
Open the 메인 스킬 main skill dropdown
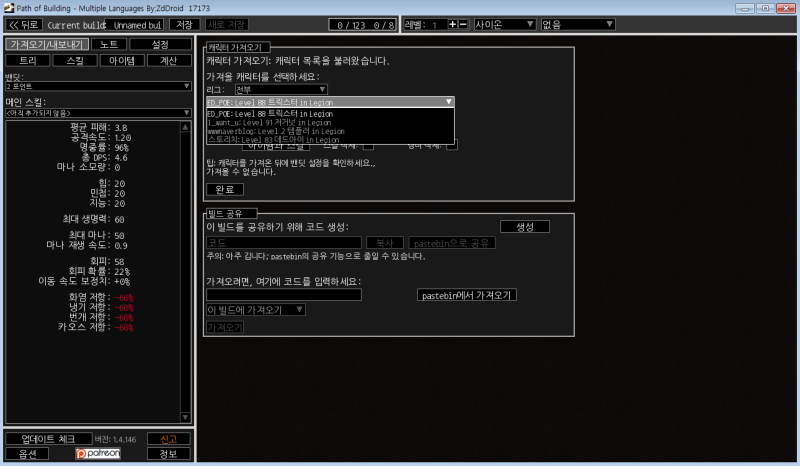(98, 113)
